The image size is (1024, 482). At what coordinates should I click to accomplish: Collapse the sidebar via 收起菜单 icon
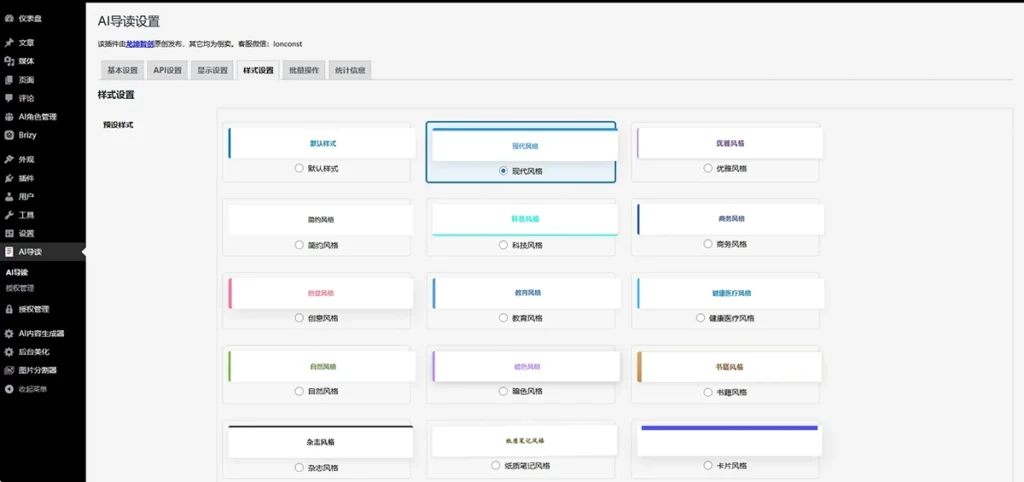click(9, 388)
